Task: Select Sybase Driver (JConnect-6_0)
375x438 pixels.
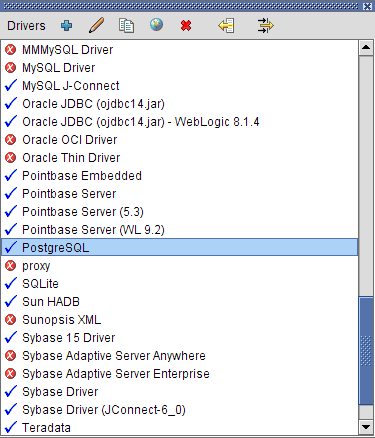Action: 180,410
